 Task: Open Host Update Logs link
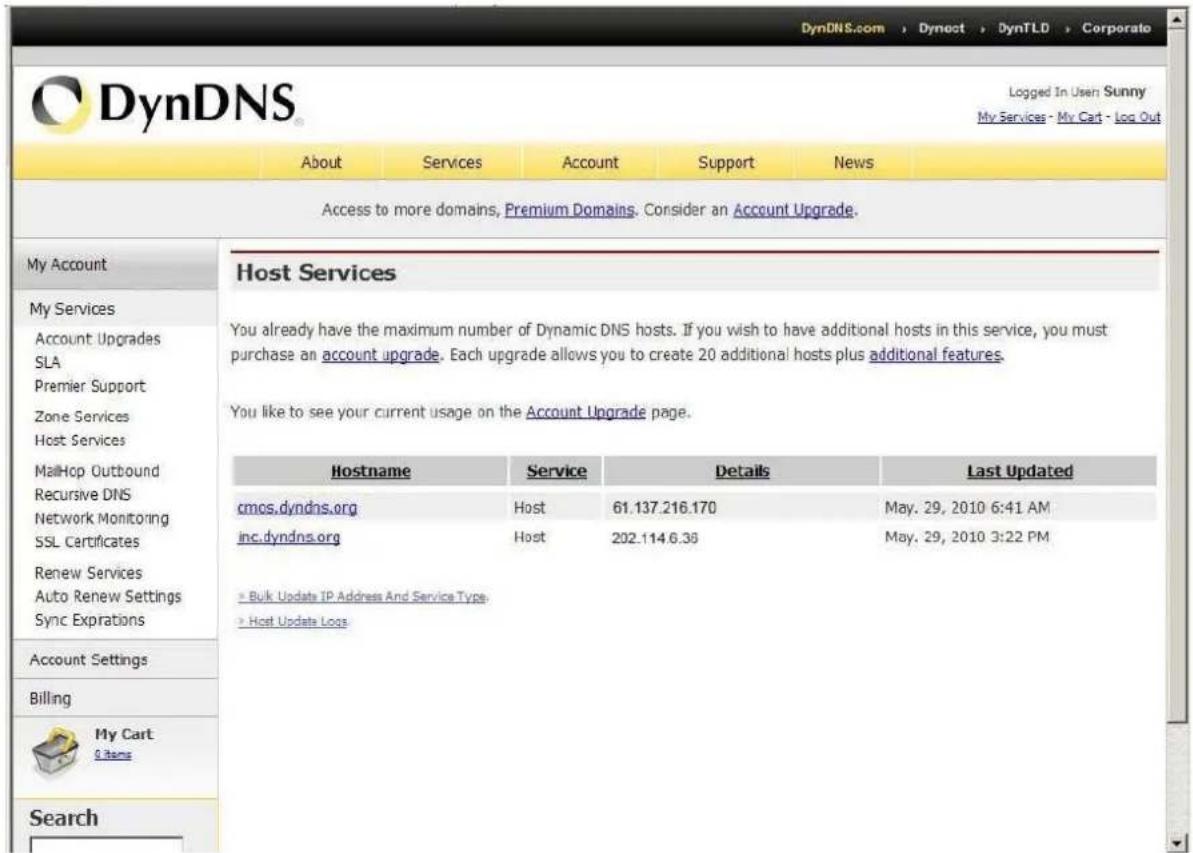coord(292,622)
